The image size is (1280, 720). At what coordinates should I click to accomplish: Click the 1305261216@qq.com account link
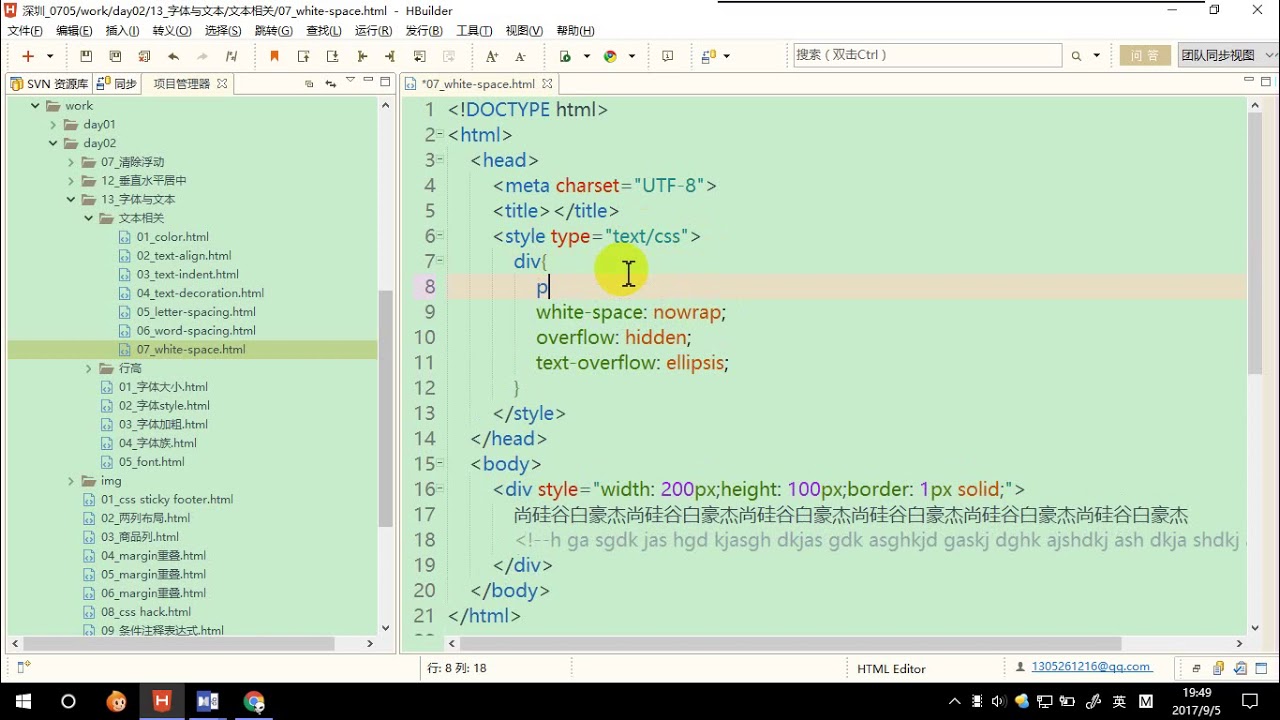(x=1091, y=666)
